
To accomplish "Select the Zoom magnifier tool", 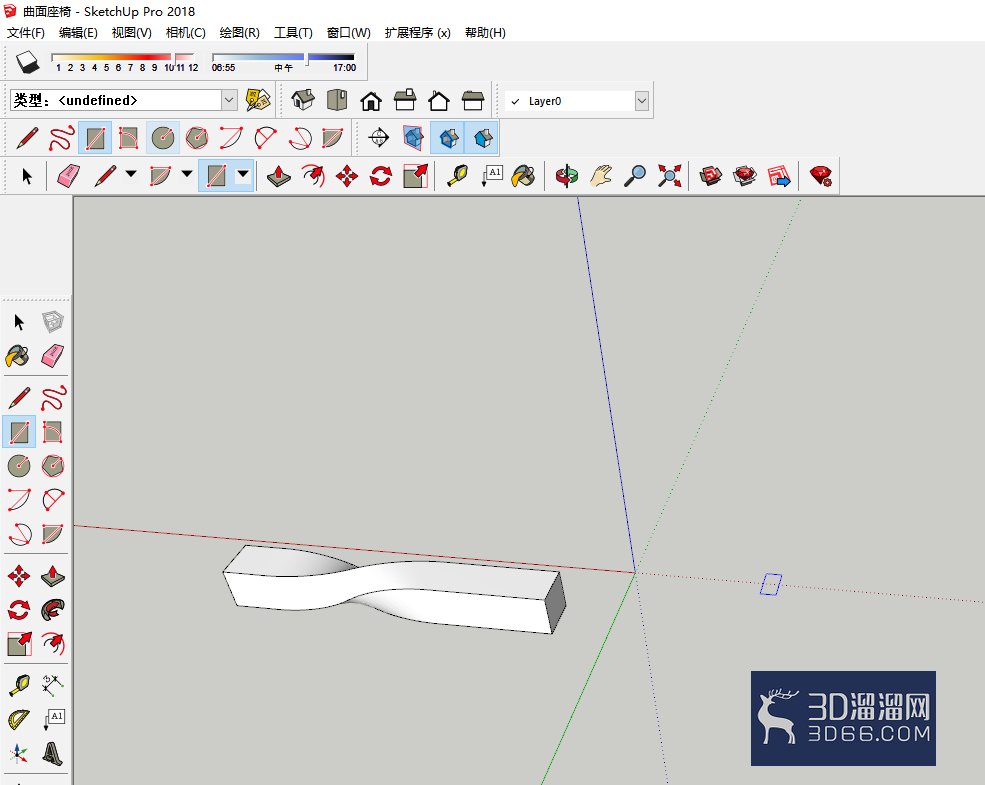I will point(635,176).
